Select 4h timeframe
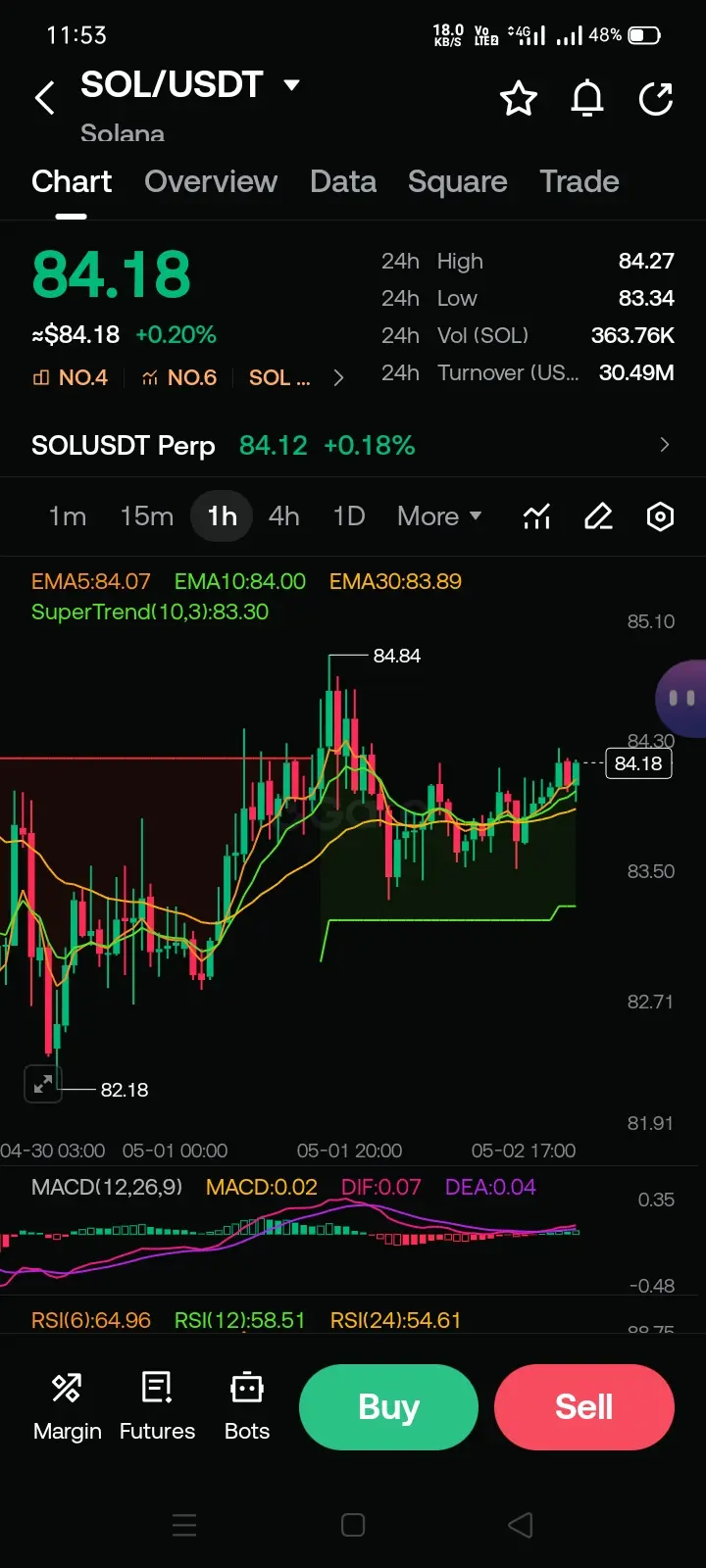The width and height of the screenshot is (706, 1568). click(284, 516)
